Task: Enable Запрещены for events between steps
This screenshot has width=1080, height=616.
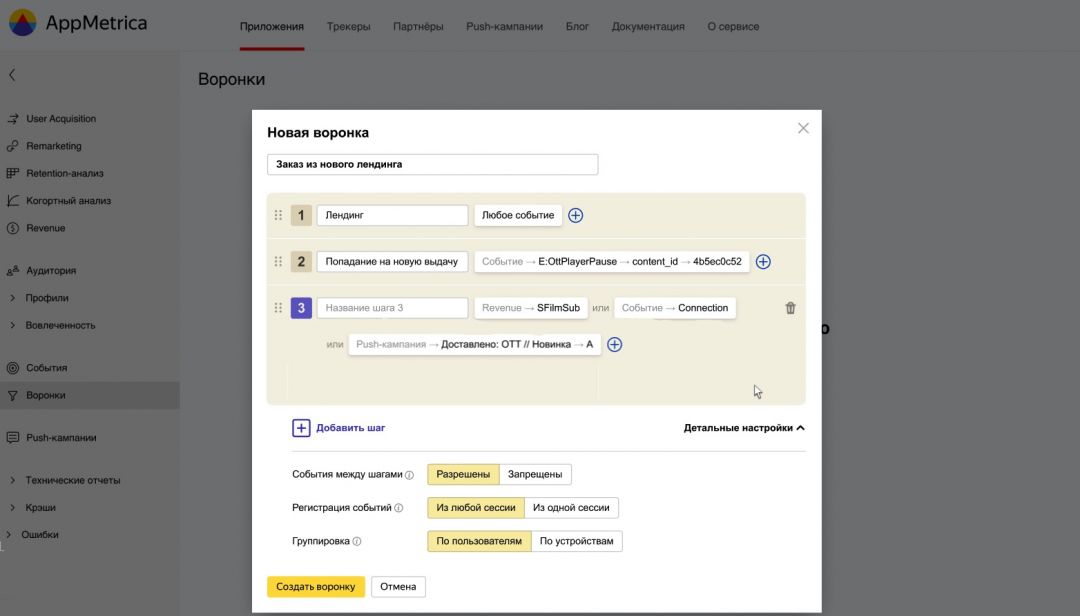Action: (535, 473)
